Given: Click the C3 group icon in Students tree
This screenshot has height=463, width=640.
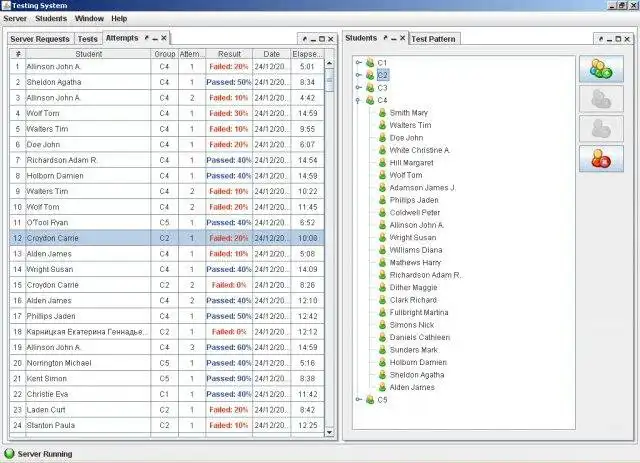Looking at the screenshot, I should coord(370,87).
